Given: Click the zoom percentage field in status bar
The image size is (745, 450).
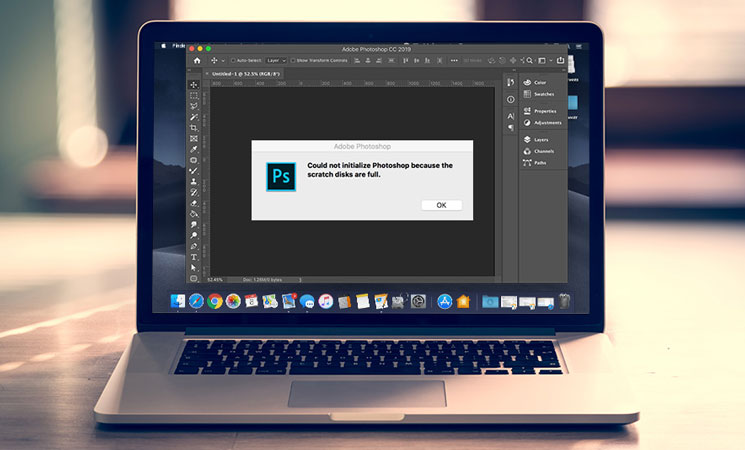Looking at the screenshot, I should [215, 279].
